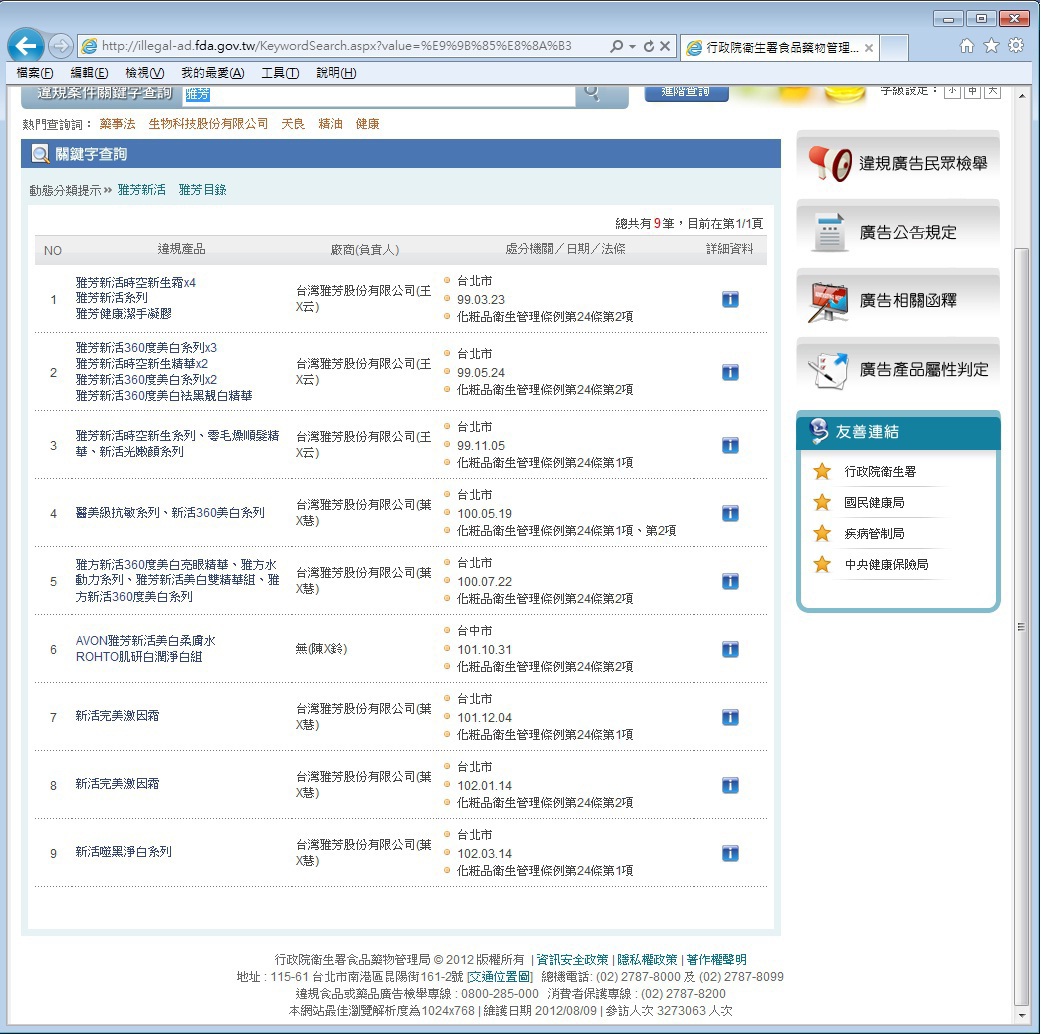Viewport: 1054px width, 1034px height.
Task: Click the 交通位置圖 footer link
Action: pos(500,976)
